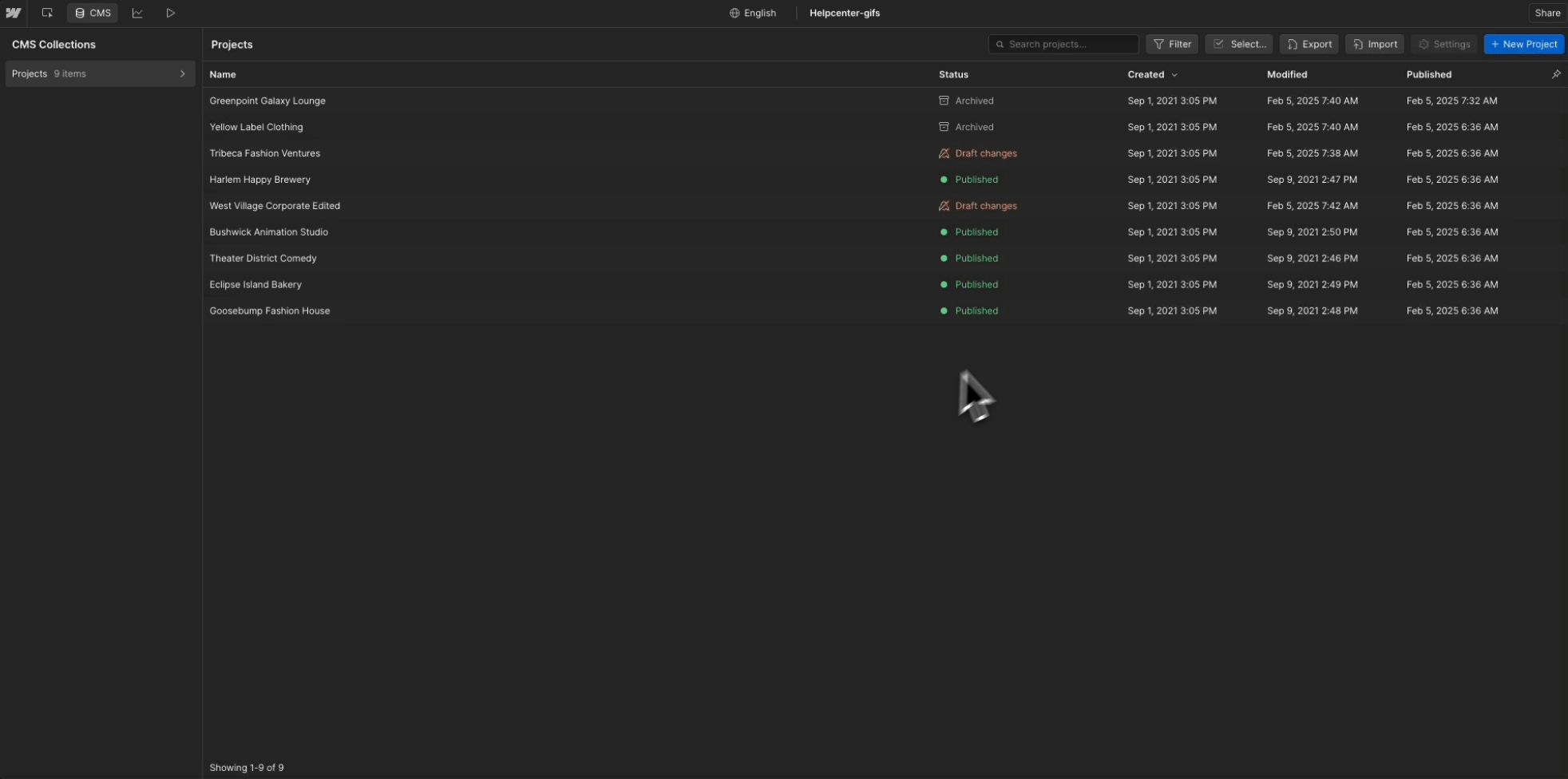Open the Greenpoint Galaxy Lounge item

pos(267,101)
